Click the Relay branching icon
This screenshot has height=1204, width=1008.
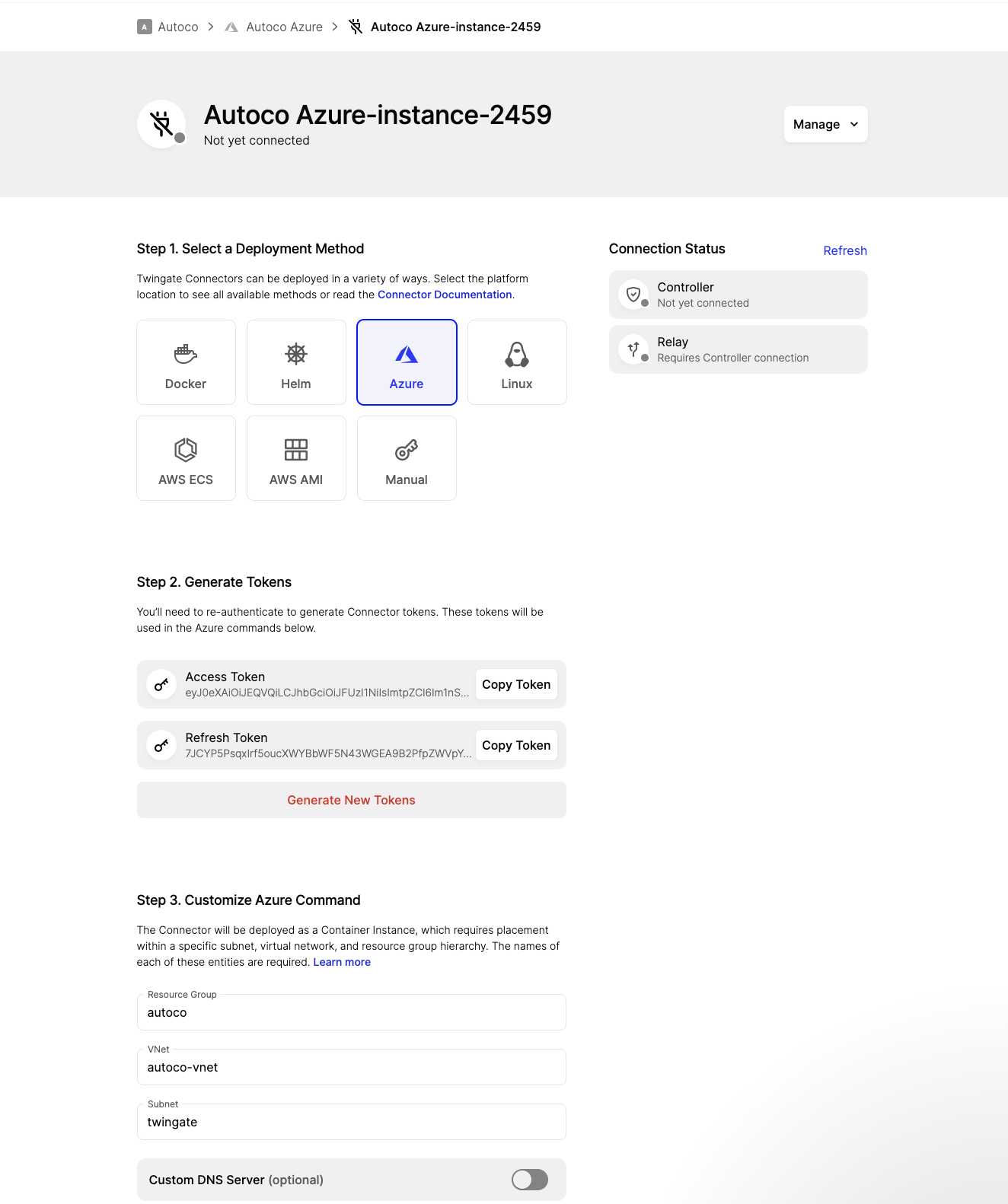click(633, 349)
